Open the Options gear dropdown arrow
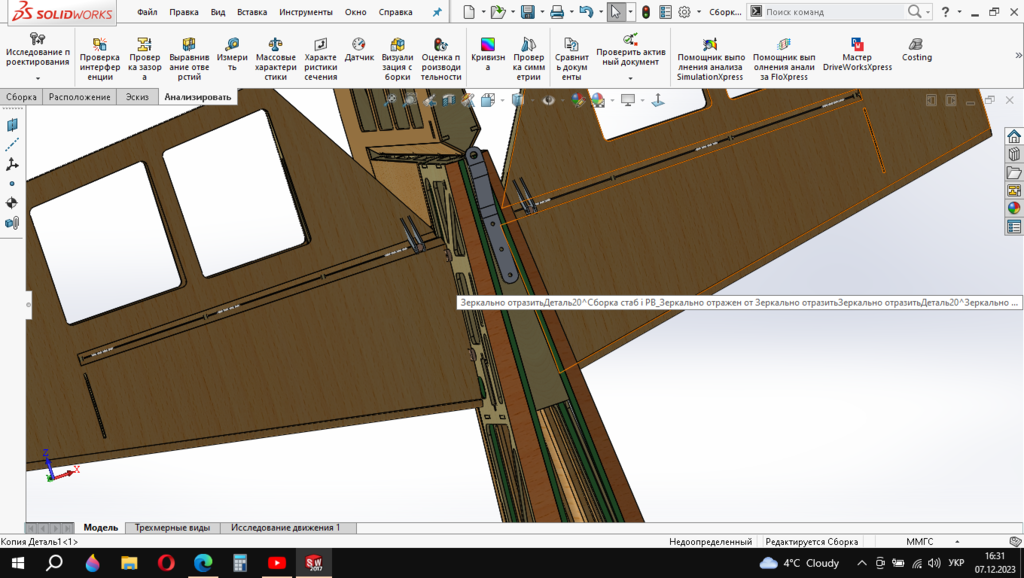The width and height of the screenshot is (1024, 578). pyautogui.click(x=698, y=12)
